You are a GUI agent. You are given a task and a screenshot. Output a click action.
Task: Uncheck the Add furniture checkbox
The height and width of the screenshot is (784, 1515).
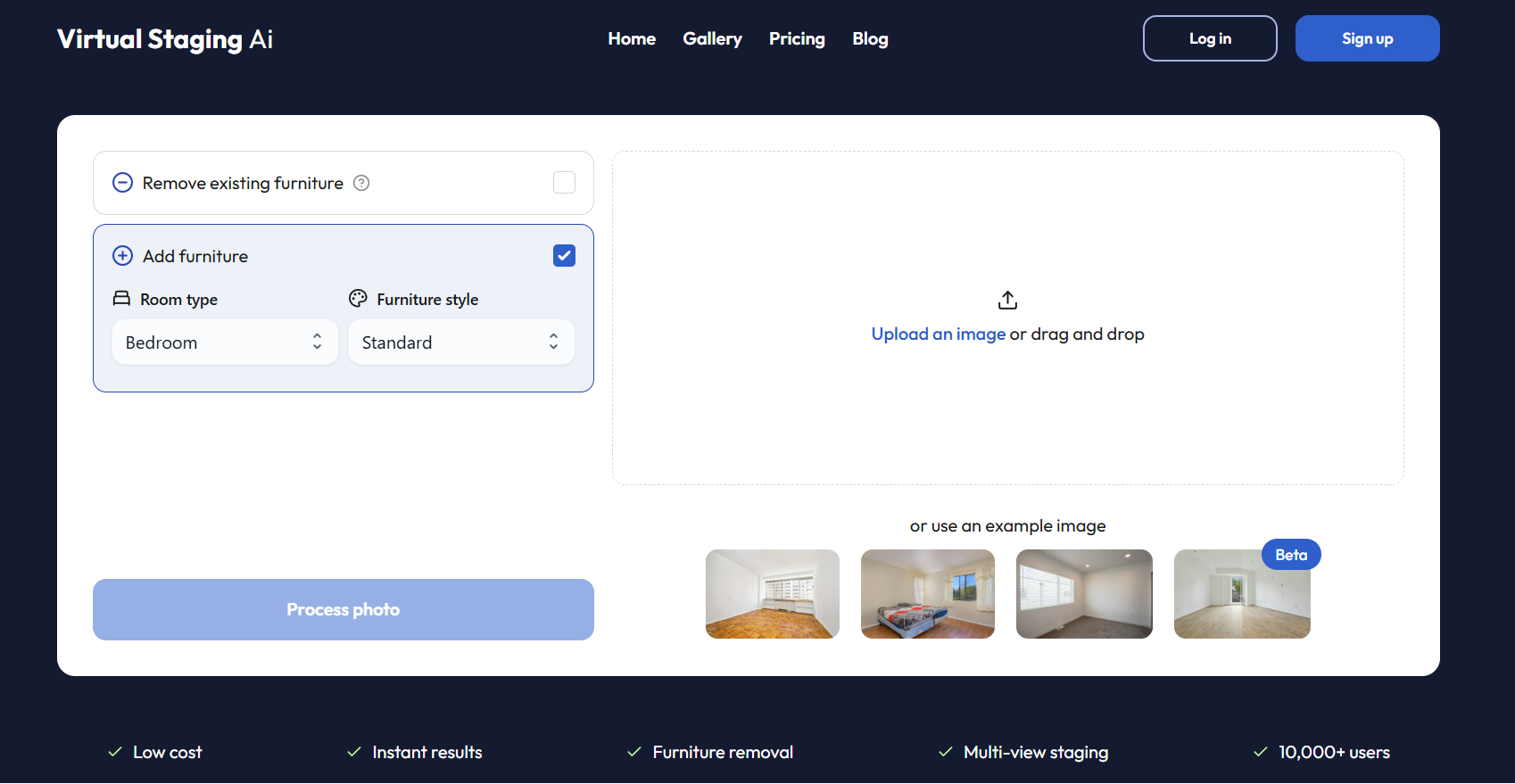[x=564, y=256]
